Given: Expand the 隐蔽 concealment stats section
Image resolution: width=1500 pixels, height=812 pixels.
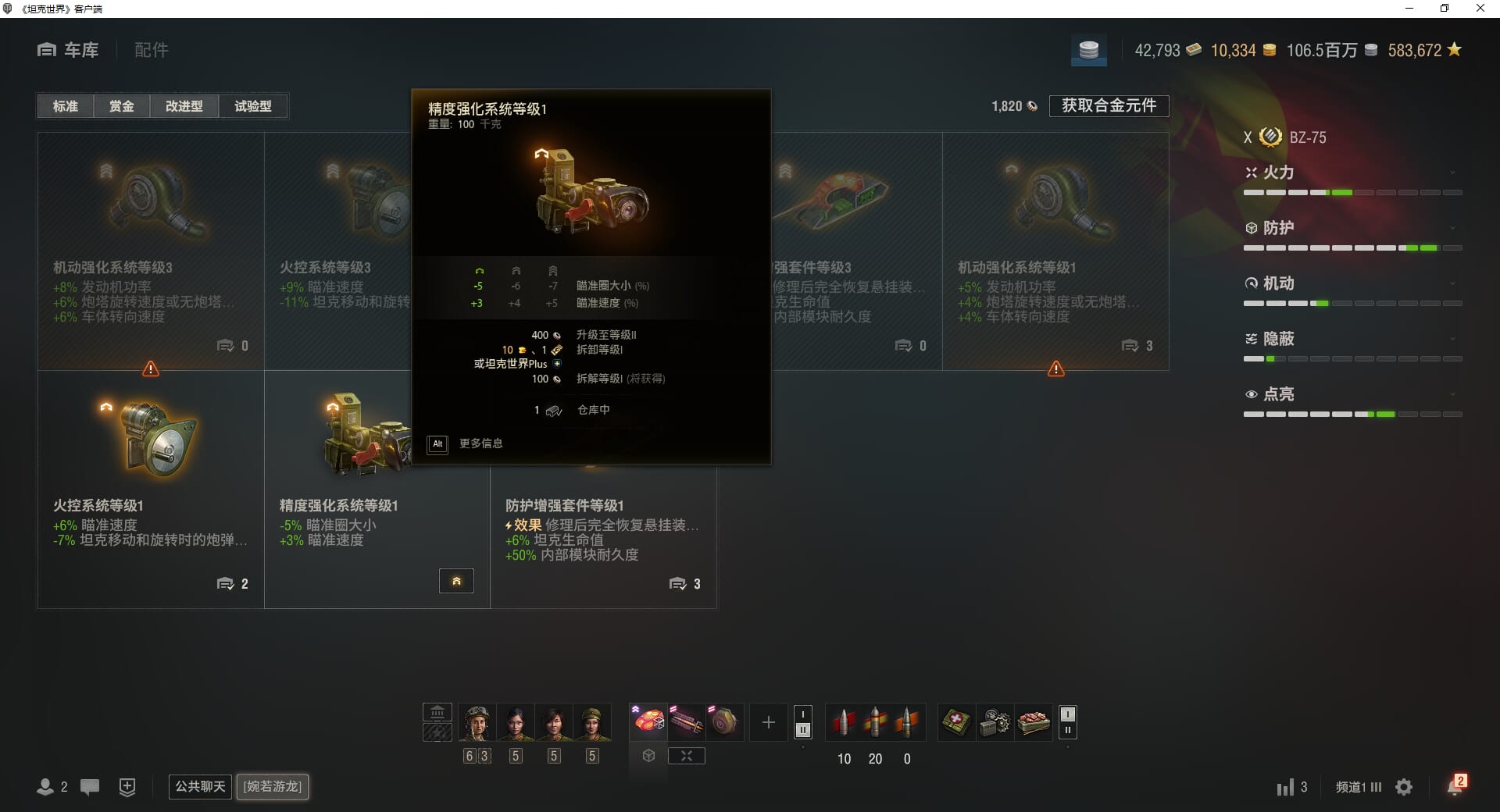Looking at the screenshot, I should tap(1353, 339).
